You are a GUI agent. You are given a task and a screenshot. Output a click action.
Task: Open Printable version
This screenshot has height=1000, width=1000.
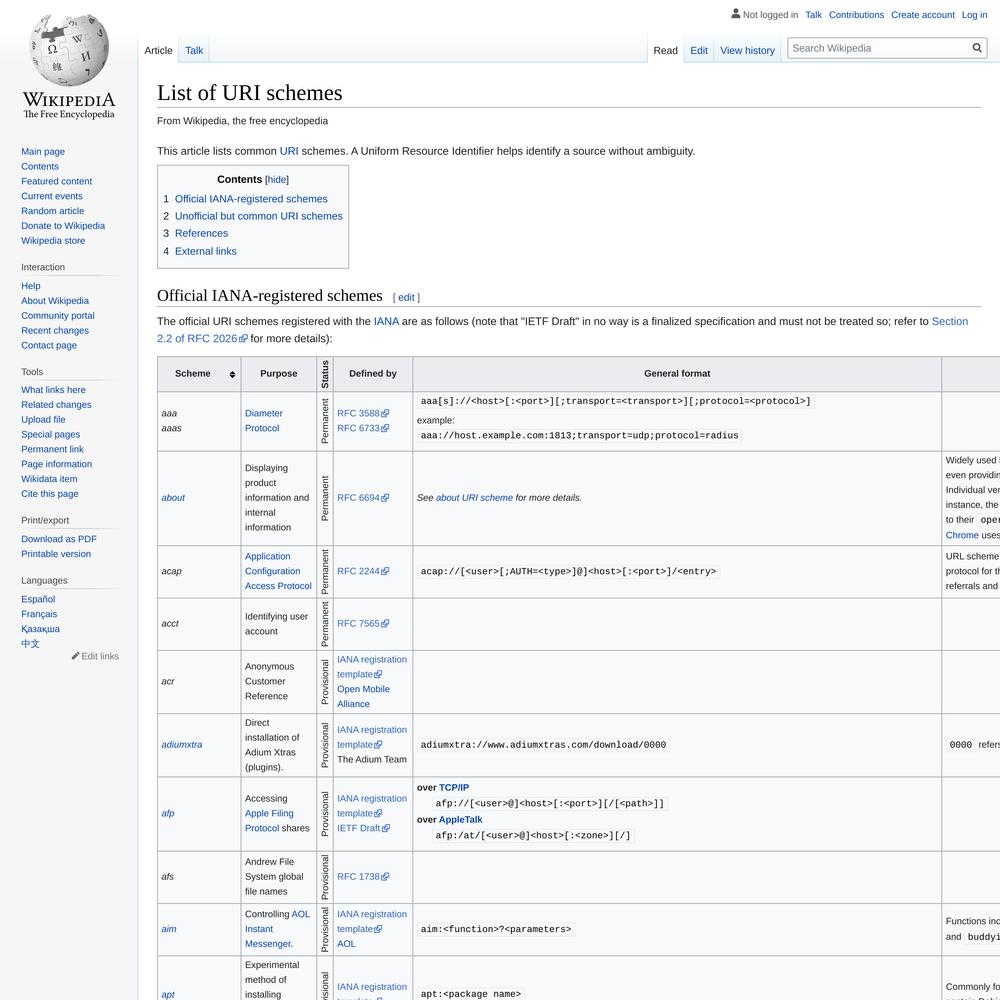click(55, 554)
